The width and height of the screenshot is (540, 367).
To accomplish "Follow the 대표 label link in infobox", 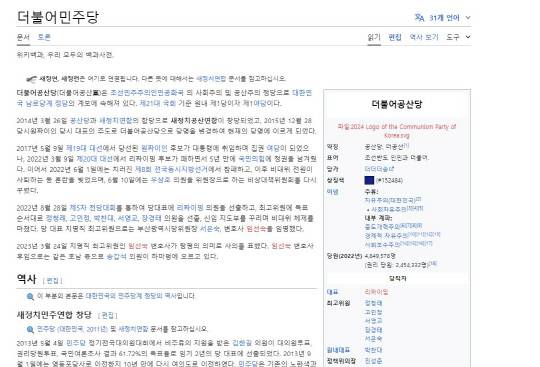I will pyautogui.click(x=332, y=292).
